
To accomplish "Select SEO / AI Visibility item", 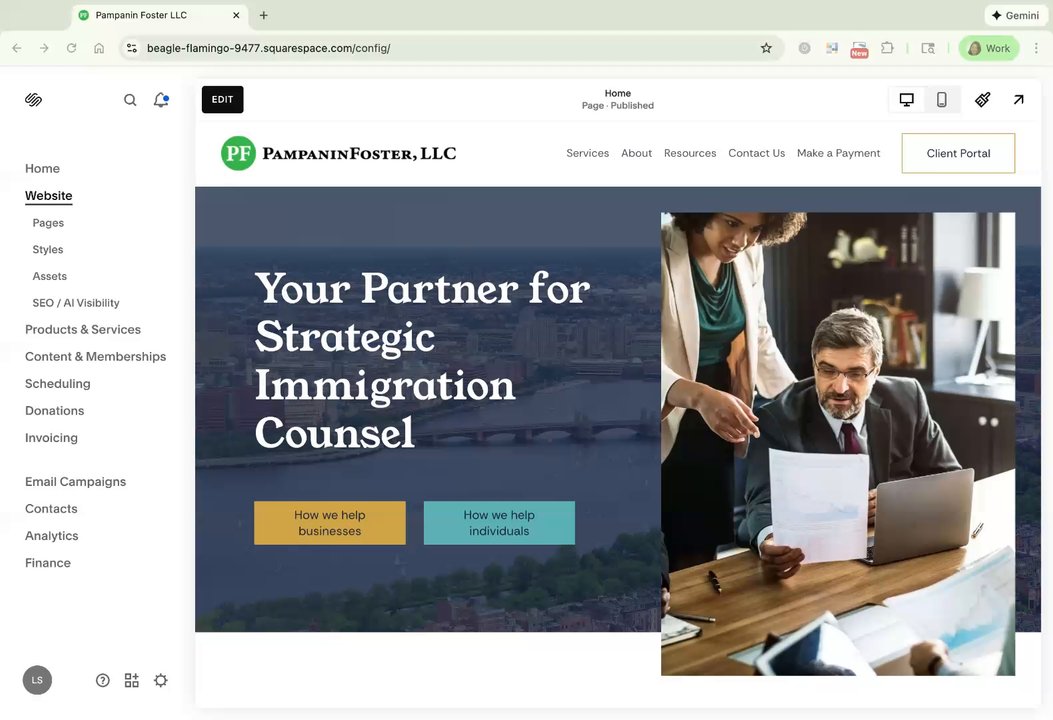I will pyautogui.click(x=76, y=303).
